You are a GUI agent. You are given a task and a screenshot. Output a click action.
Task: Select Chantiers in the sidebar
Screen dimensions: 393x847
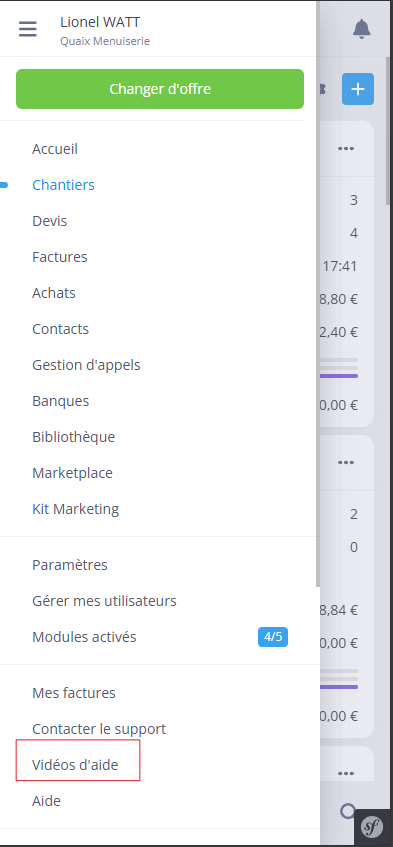click(64, 185)
